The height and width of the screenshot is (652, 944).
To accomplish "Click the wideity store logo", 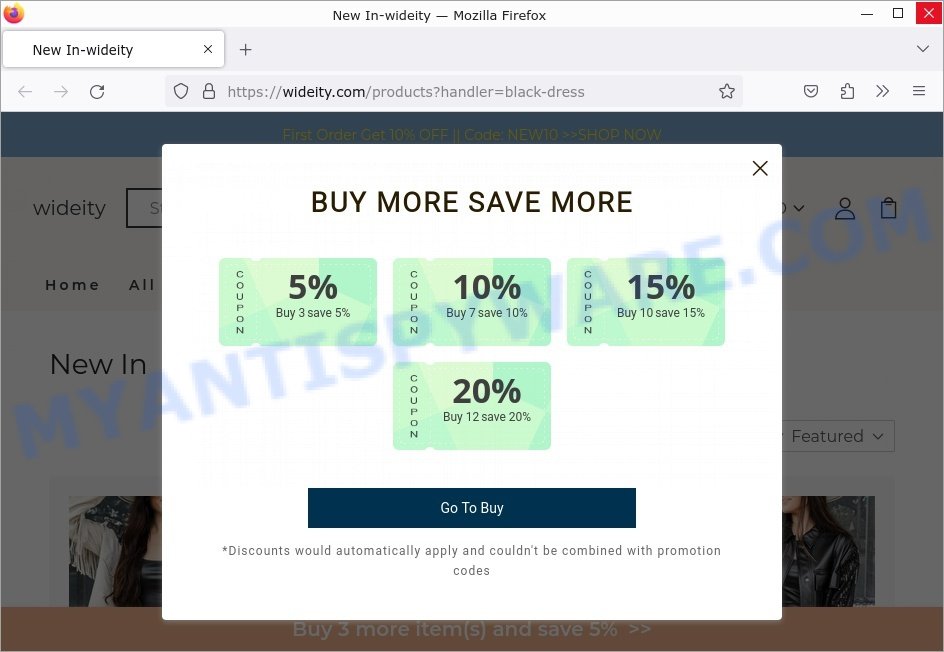I will [x=69, y=208].
